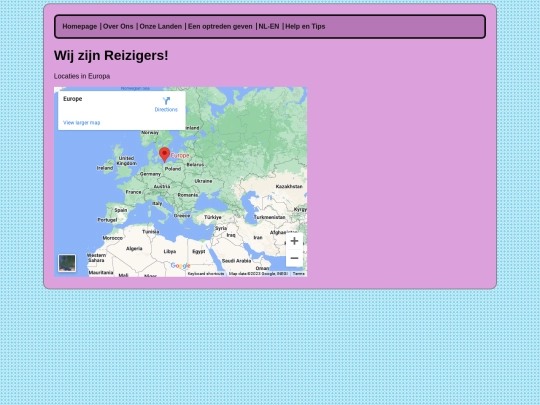Image resolution: width=540 pixels, height=405 pixels.
Task: Click the Syria label on the map
Action: (221, 228)
